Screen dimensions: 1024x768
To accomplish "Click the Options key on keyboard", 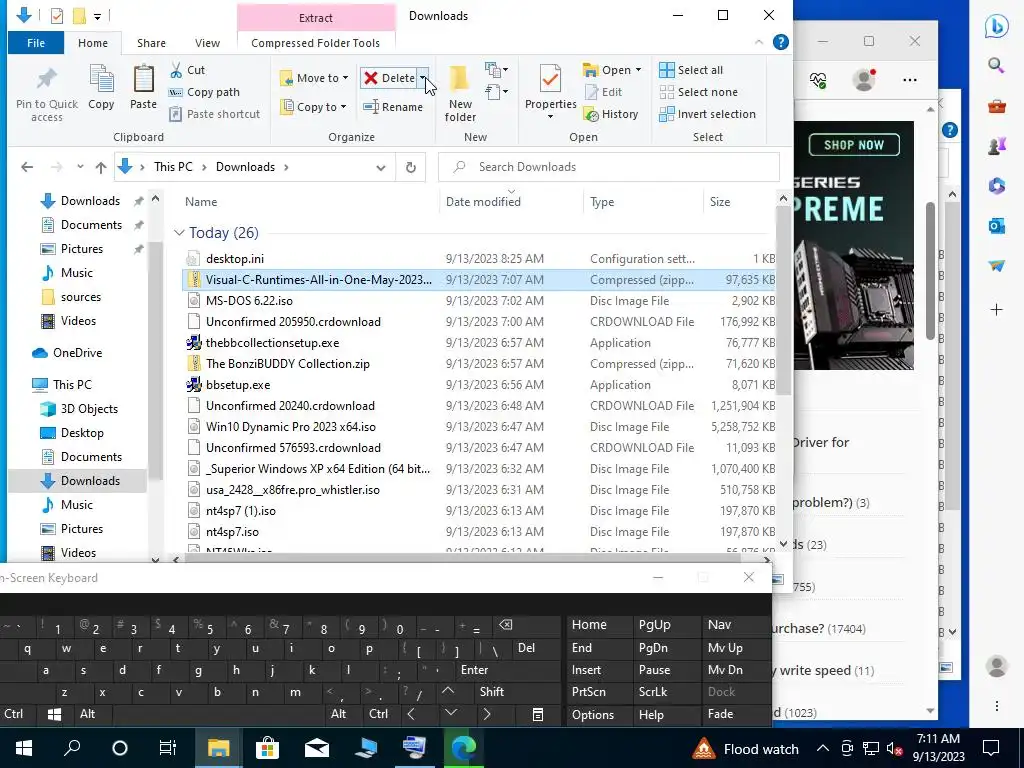I will 593,714.
